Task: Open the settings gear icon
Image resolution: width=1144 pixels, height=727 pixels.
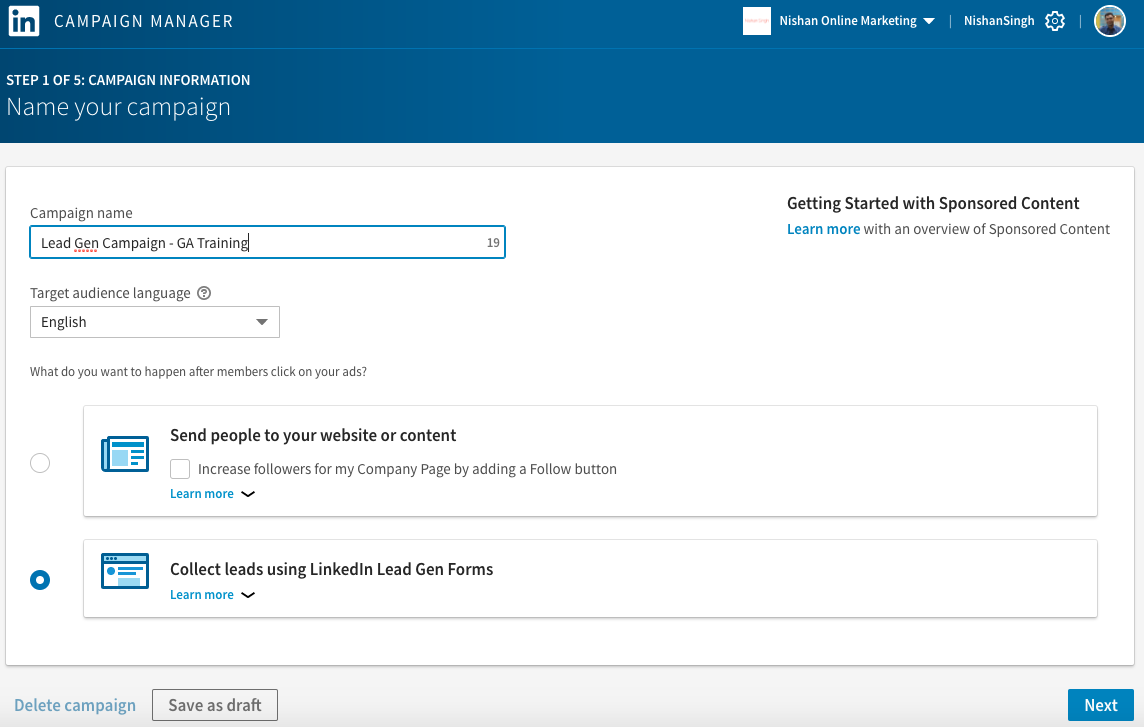Action: pos(1056,20)
